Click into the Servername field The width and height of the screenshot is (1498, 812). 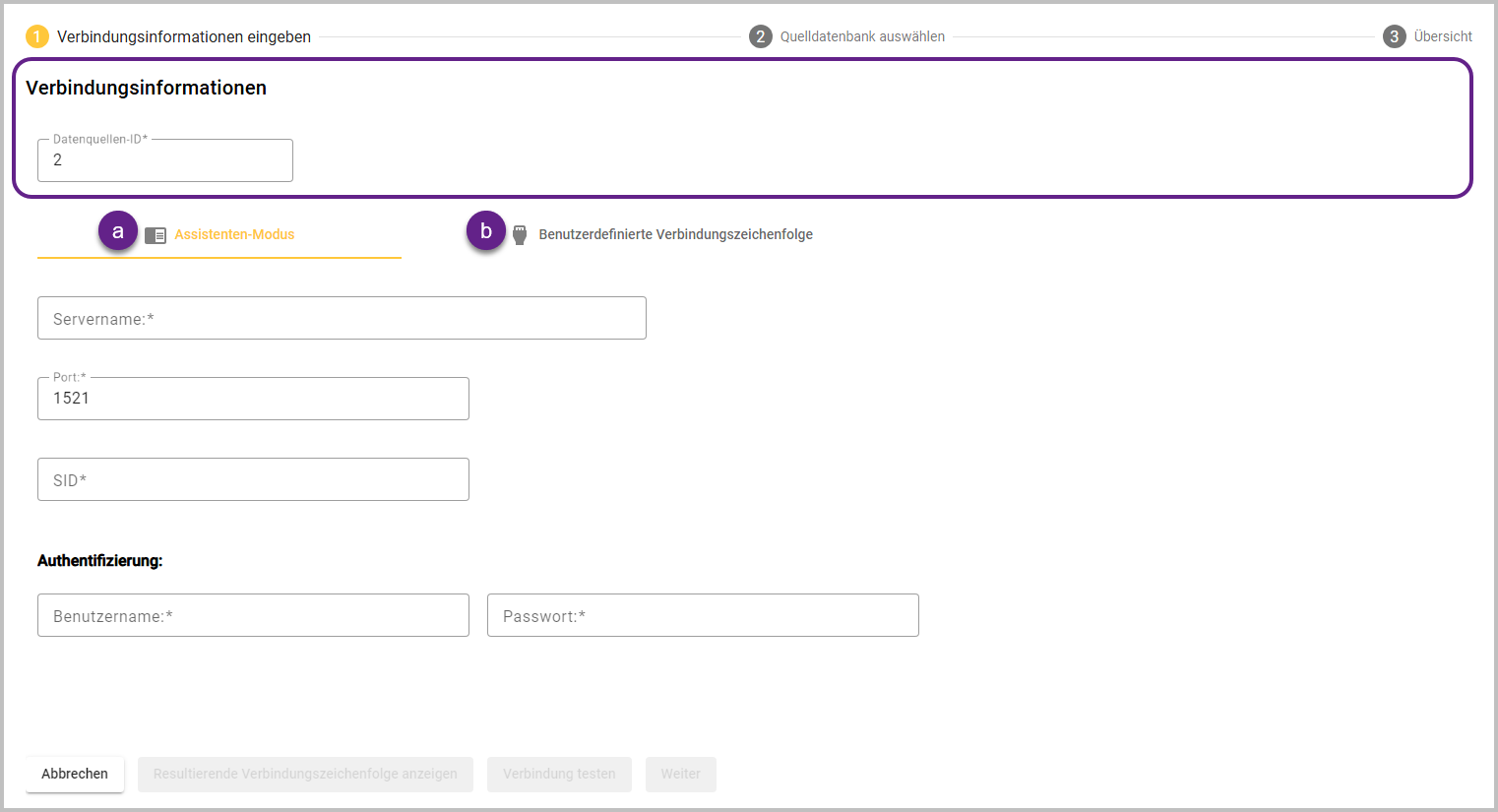tap(342, 319)
